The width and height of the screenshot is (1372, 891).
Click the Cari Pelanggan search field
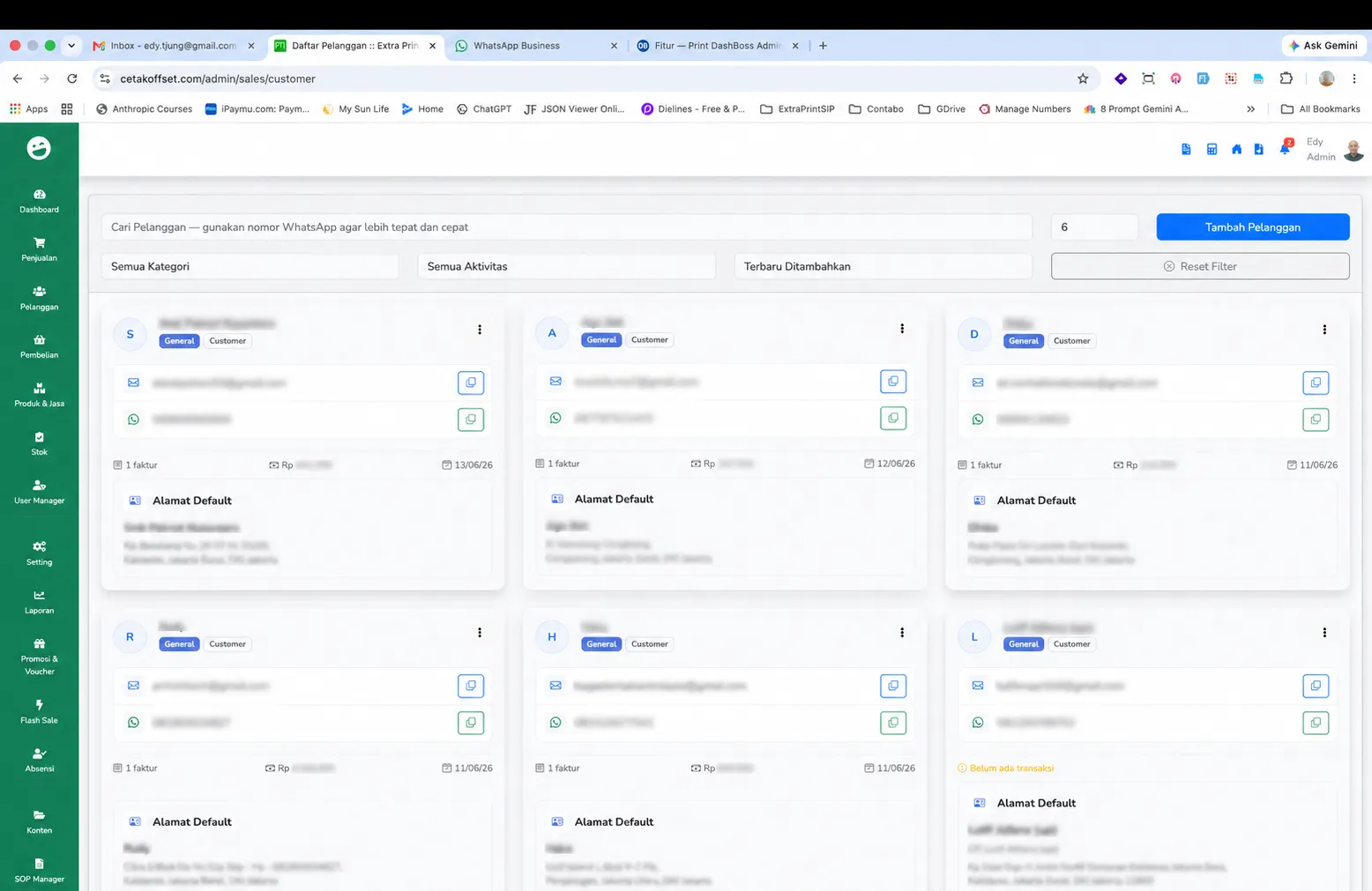point(566,227)
